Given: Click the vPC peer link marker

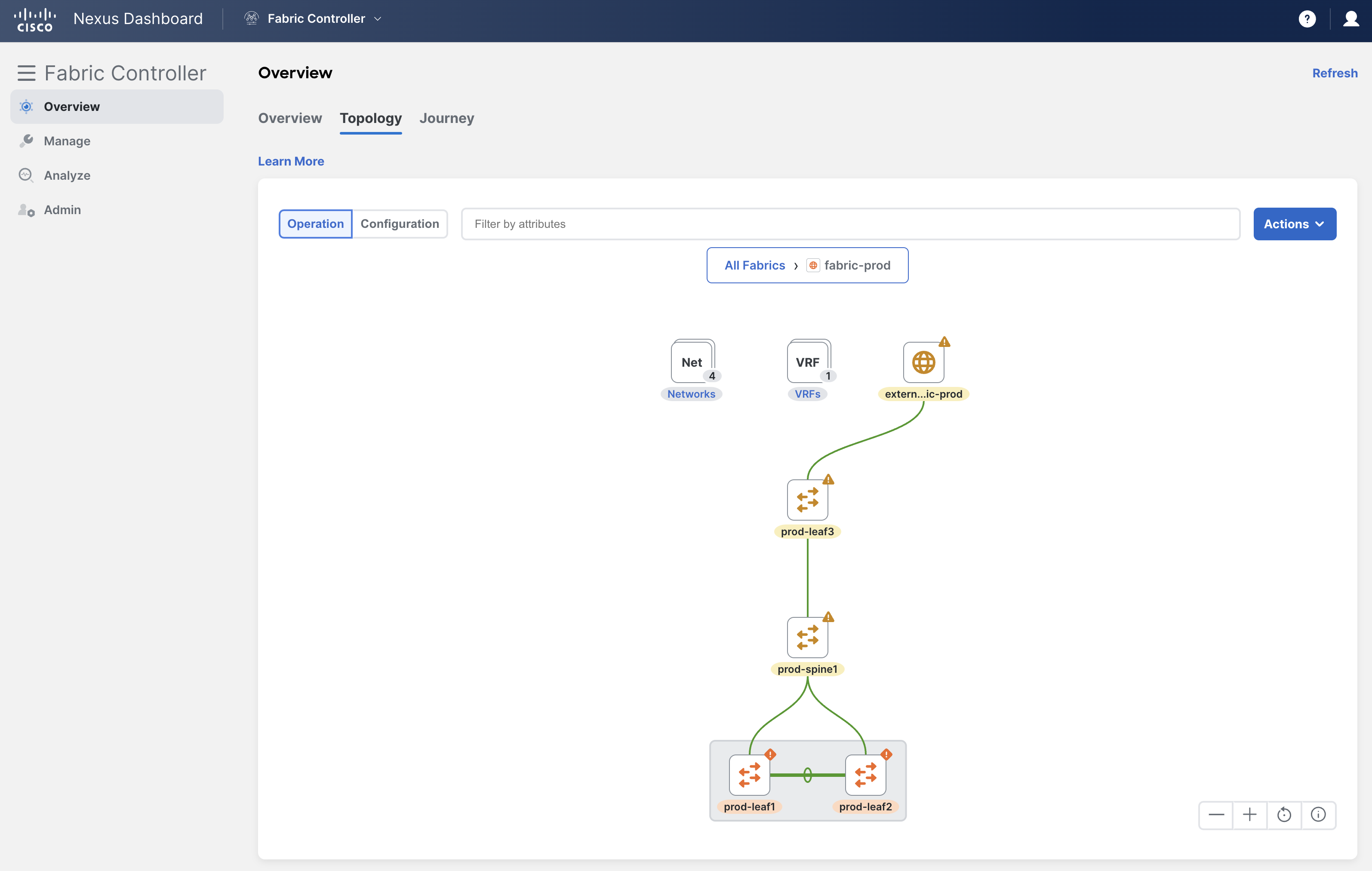Looking at the screenshot, I should pos(807,775).
